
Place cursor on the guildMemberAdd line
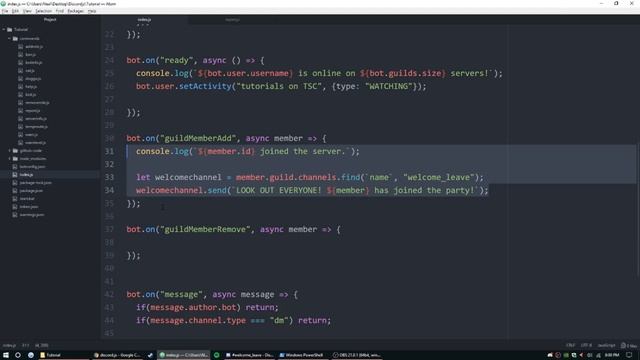(x=227, y=138)
